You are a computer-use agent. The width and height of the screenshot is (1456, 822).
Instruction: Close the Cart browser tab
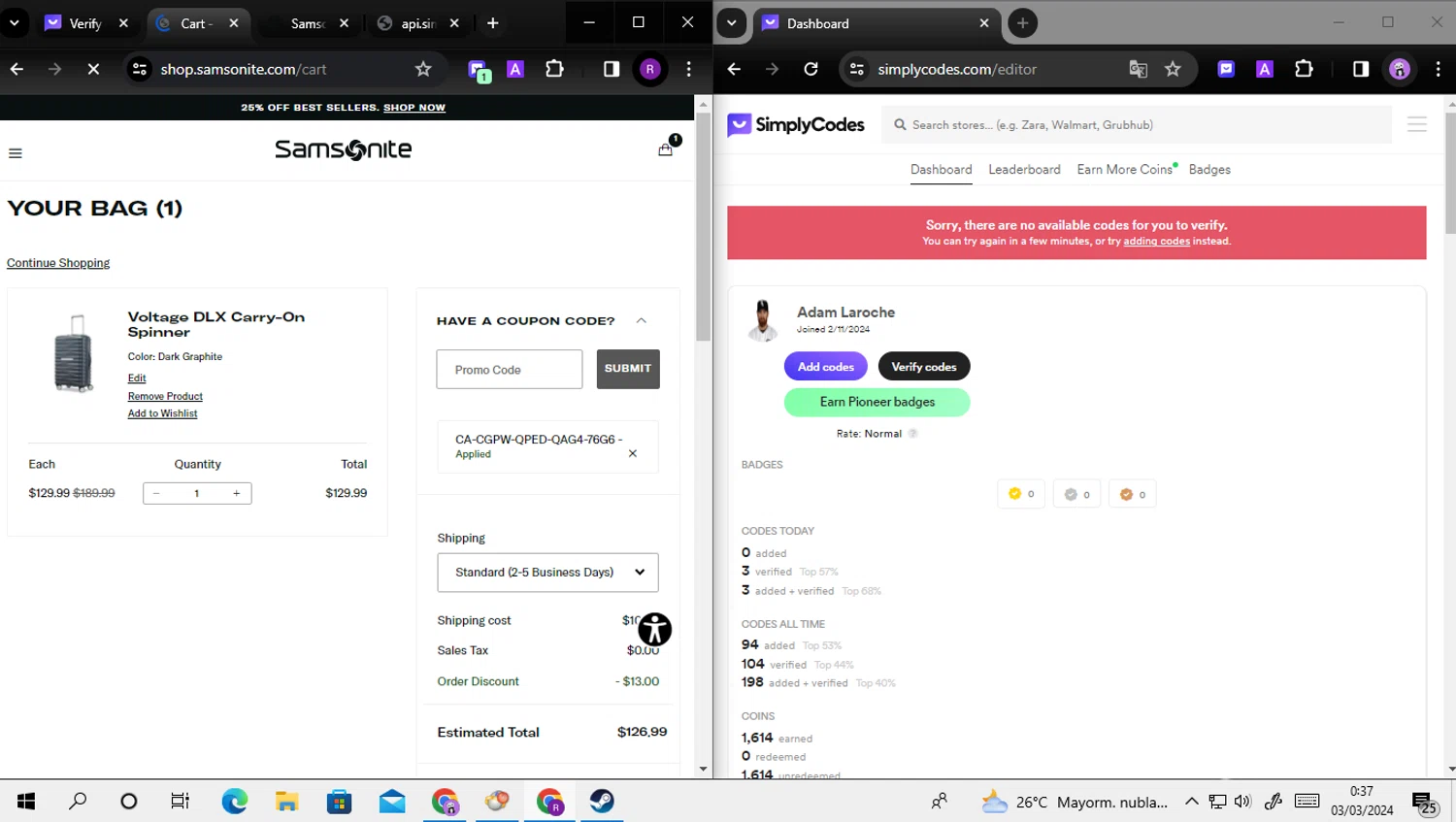pyautogui.click(x=234, y=23)
